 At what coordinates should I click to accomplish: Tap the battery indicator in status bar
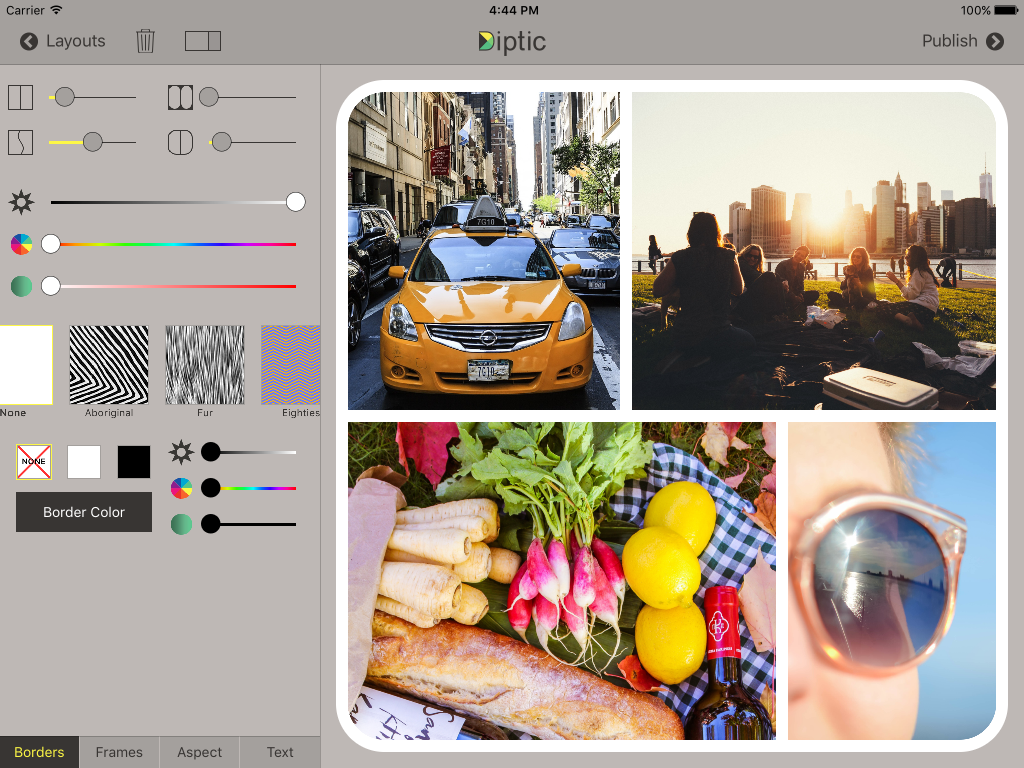point(1006,10)
